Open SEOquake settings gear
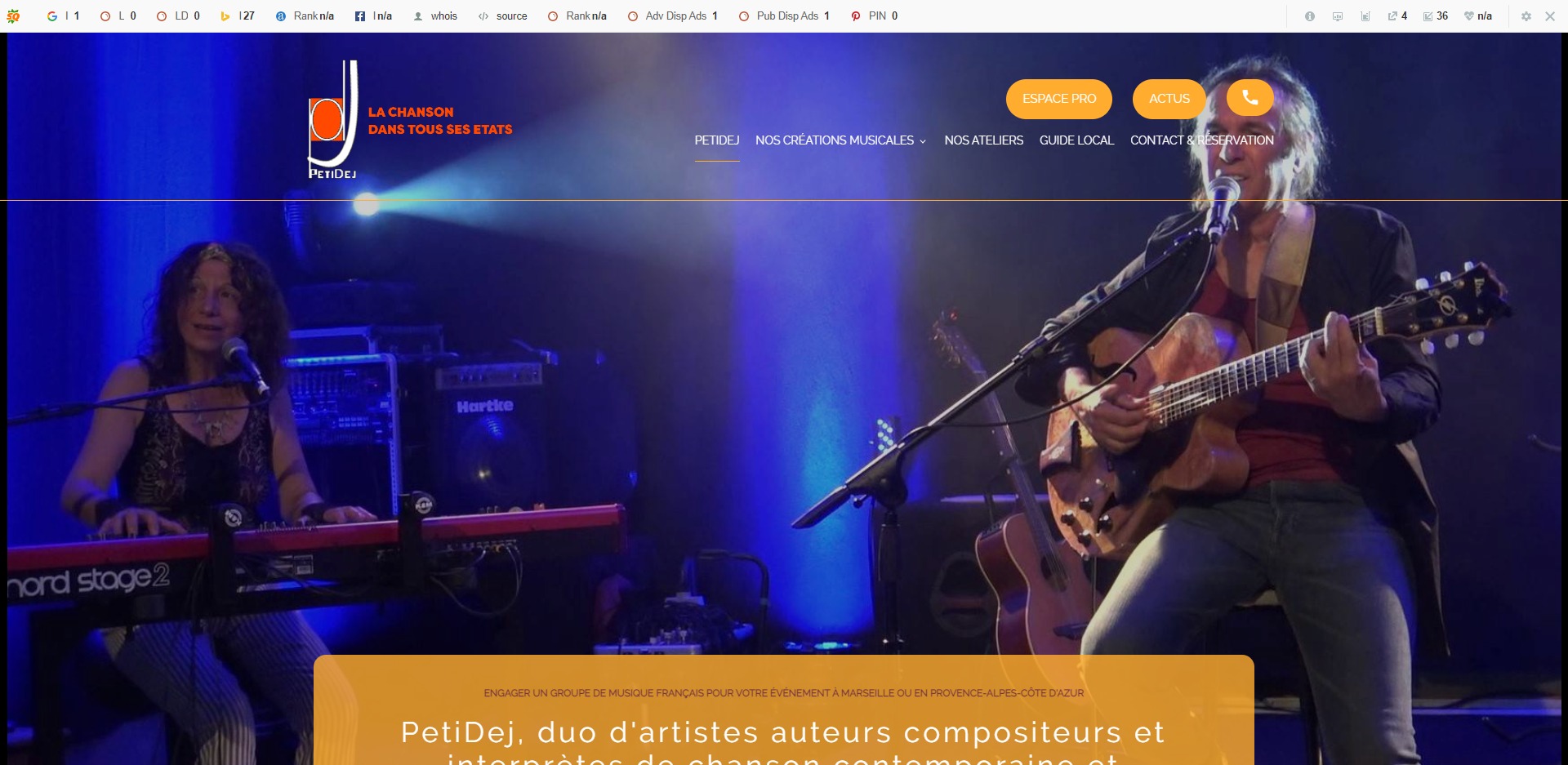The height and width of the screenshot is (765, 1568). (1526, 16)
